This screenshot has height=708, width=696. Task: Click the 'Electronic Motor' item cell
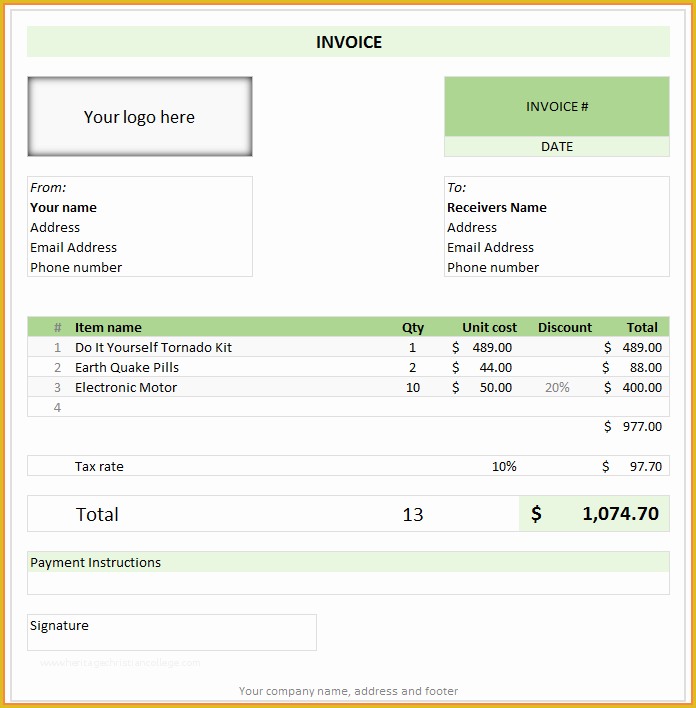coord(126,387)
